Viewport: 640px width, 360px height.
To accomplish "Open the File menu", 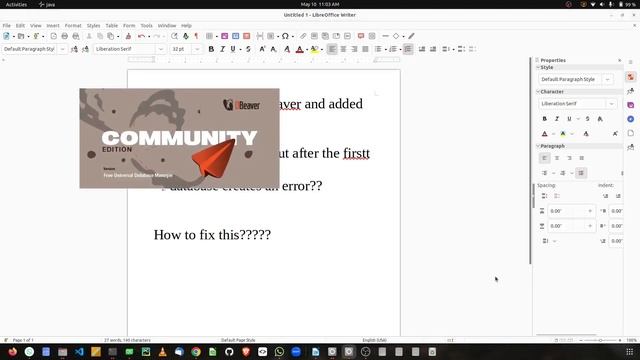I will pyautogui.click(x=7, y=26).
